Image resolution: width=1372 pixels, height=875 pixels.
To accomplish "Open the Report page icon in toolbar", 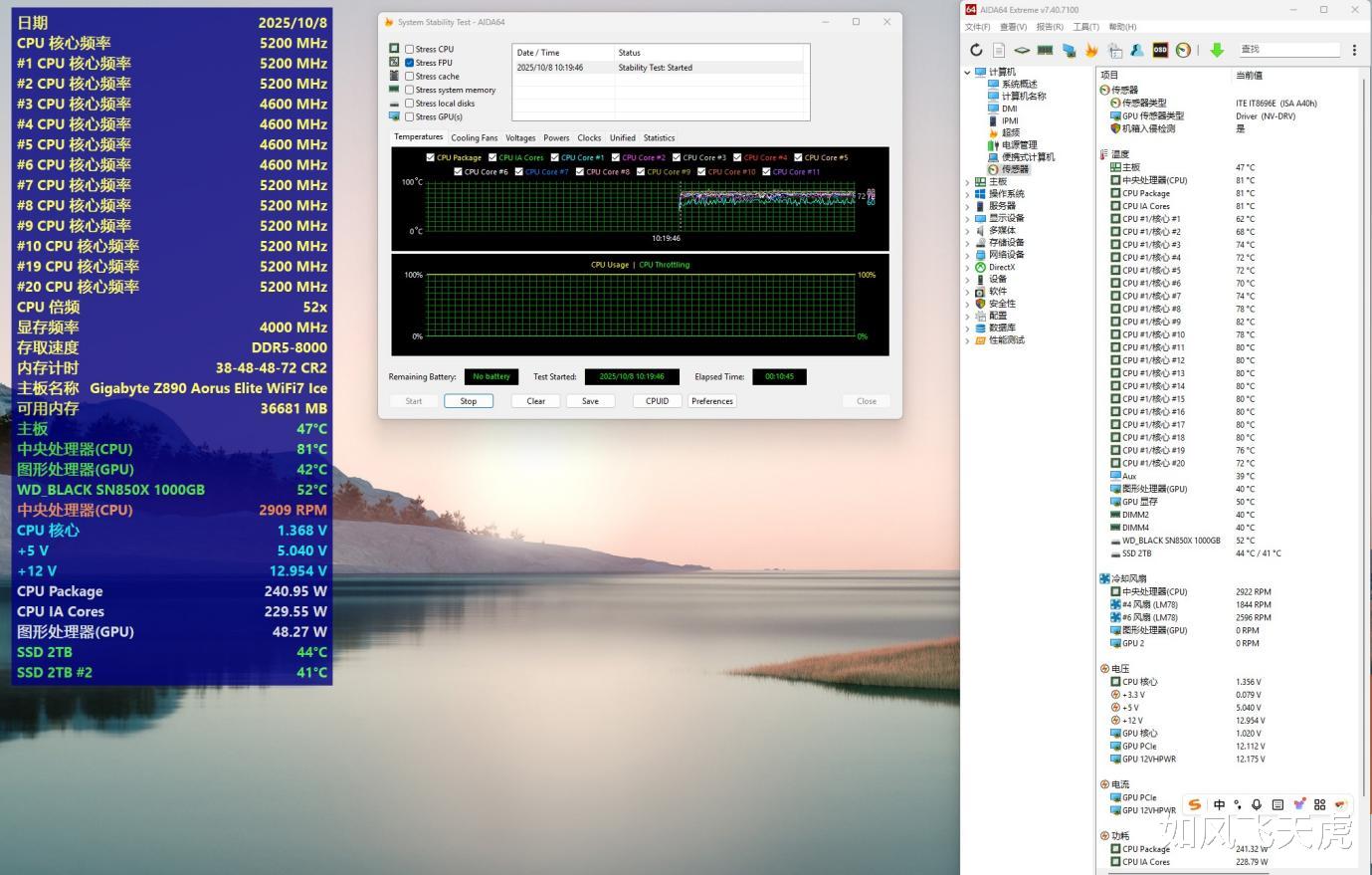I will (x=999, y=50).
